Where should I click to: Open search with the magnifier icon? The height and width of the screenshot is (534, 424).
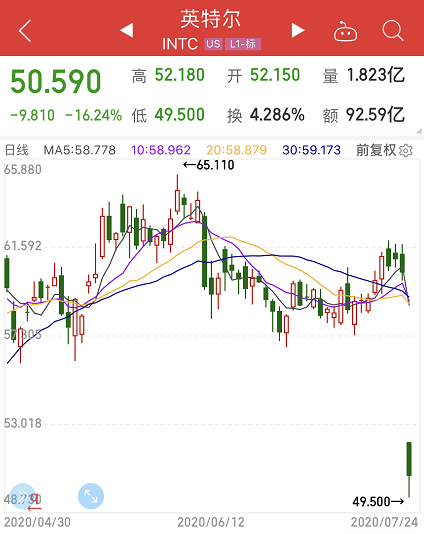coord(393,31)
